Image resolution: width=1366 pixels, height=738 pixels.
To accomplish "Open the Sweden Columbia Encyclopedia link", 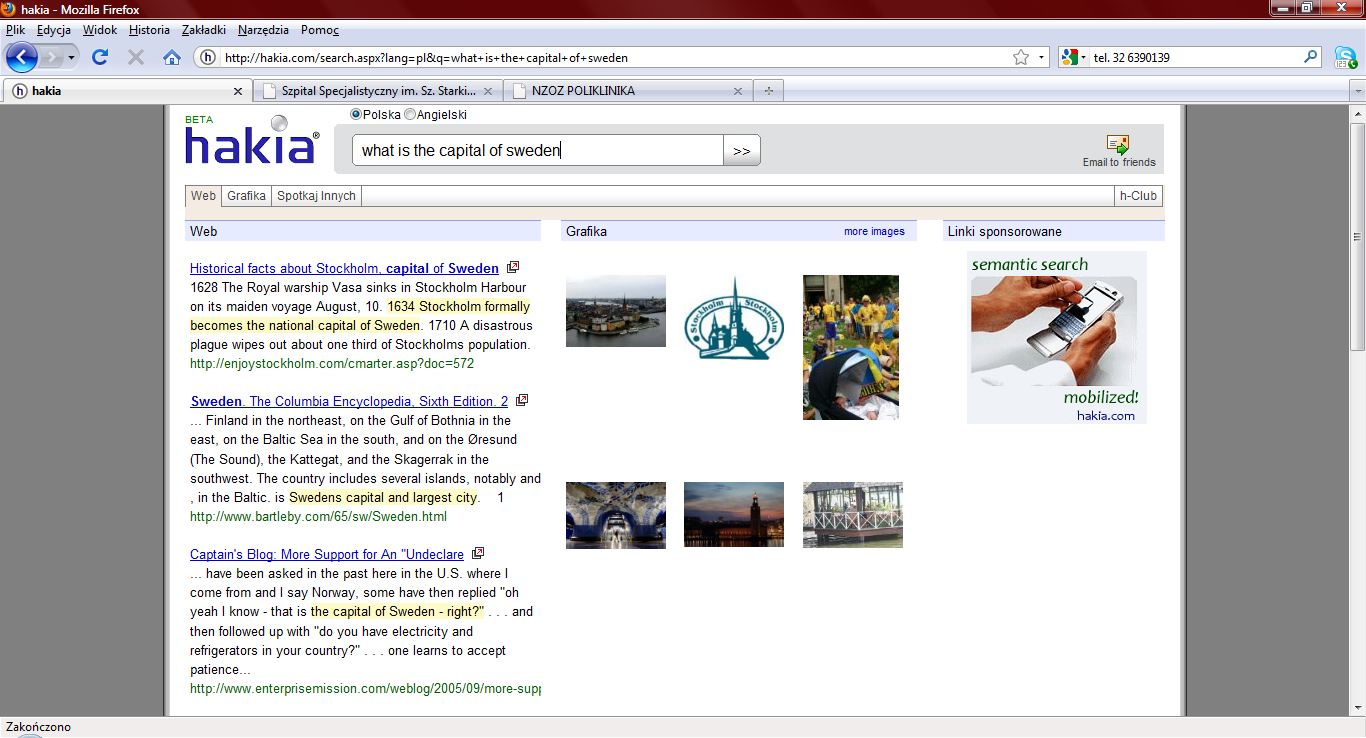I will (x=349, y=401).
